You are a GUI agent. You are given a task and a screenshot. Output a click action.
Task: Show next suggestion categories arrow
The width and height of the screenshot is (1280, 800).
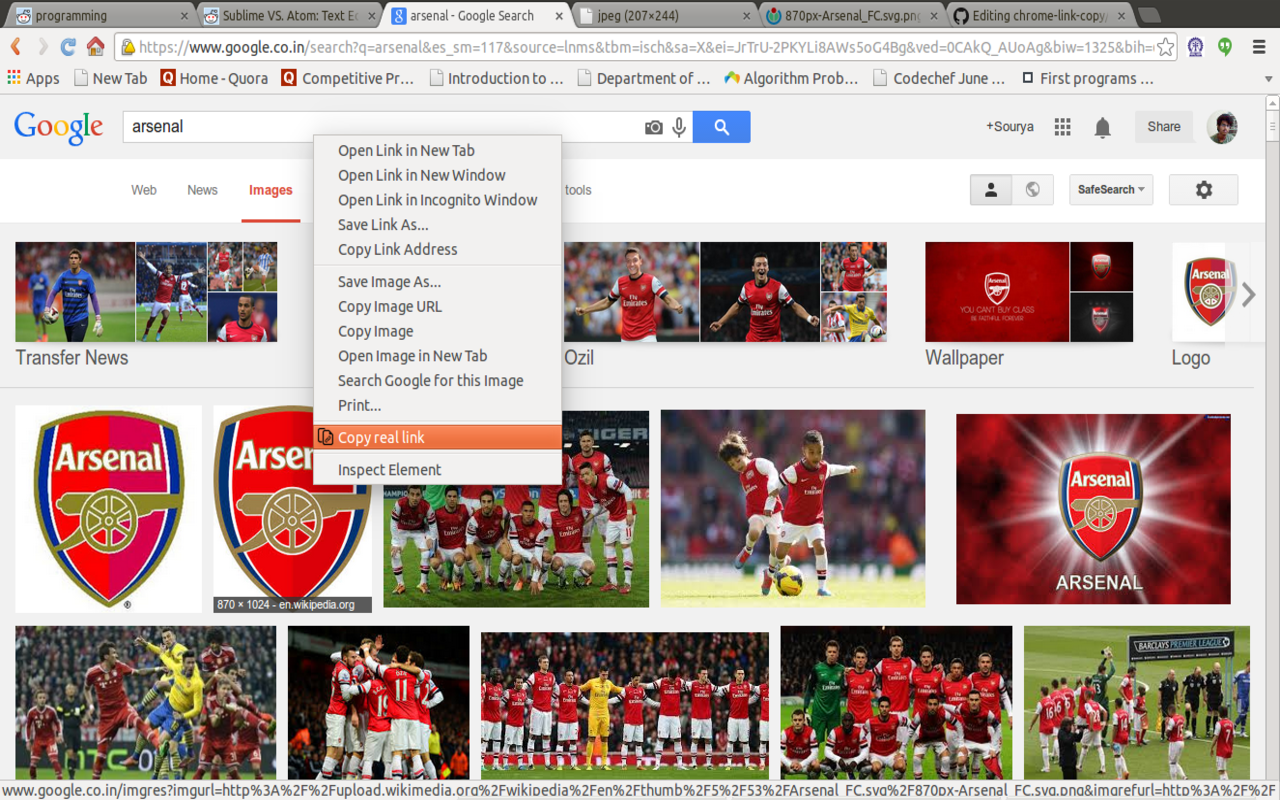pyautogui.click(x=1248, y=294)
